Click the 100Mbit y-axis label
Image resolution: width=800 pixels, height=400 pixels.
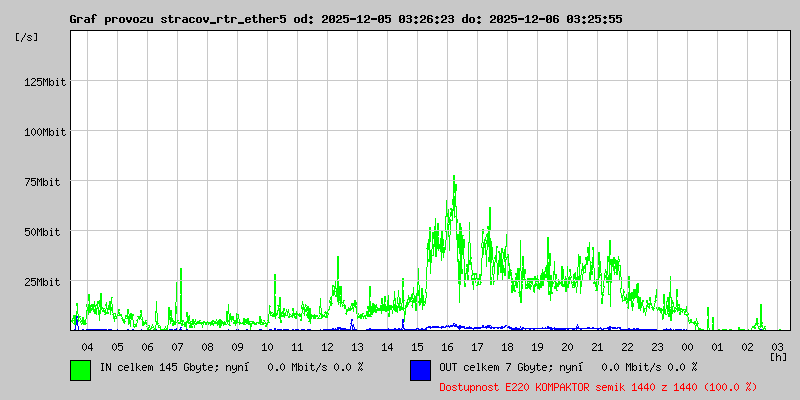pos(45,132)
